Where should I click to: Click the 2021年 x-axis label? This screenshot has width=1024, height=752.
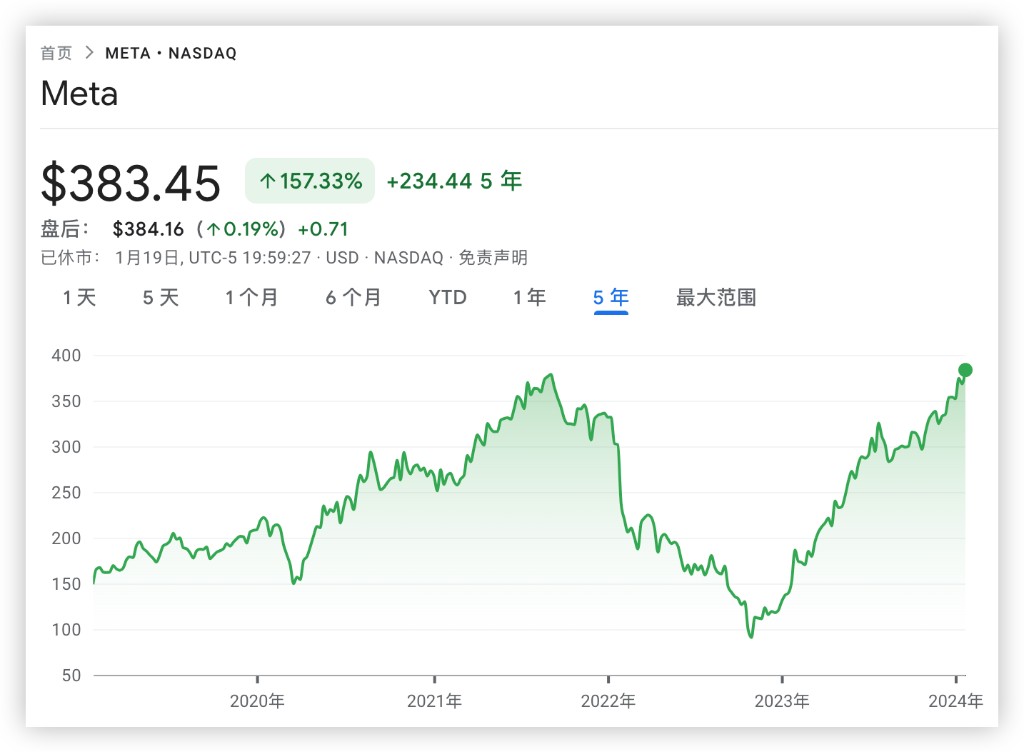[434, 701]
